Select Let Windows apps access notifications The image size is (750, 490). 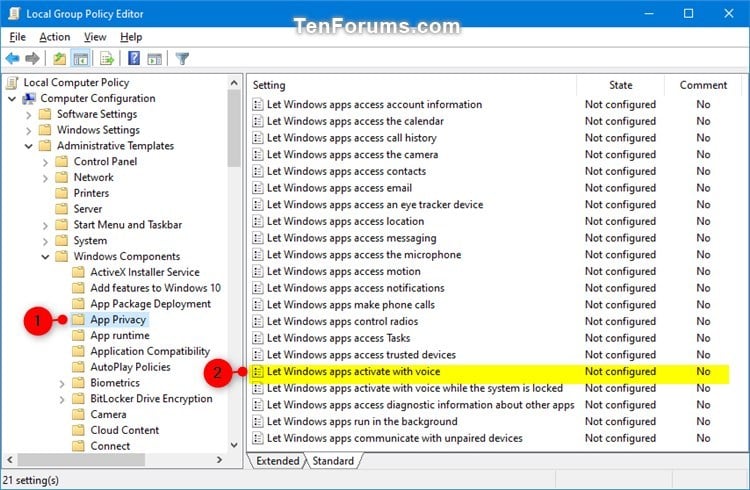click(355, 288)
